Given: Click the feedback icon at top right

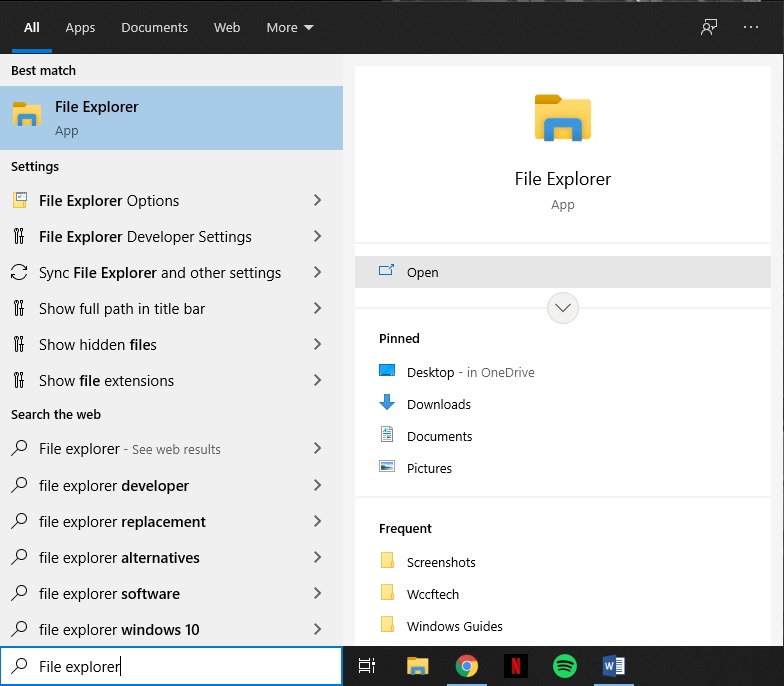Looking at the screenshot, I should click(x=709, y=27).
